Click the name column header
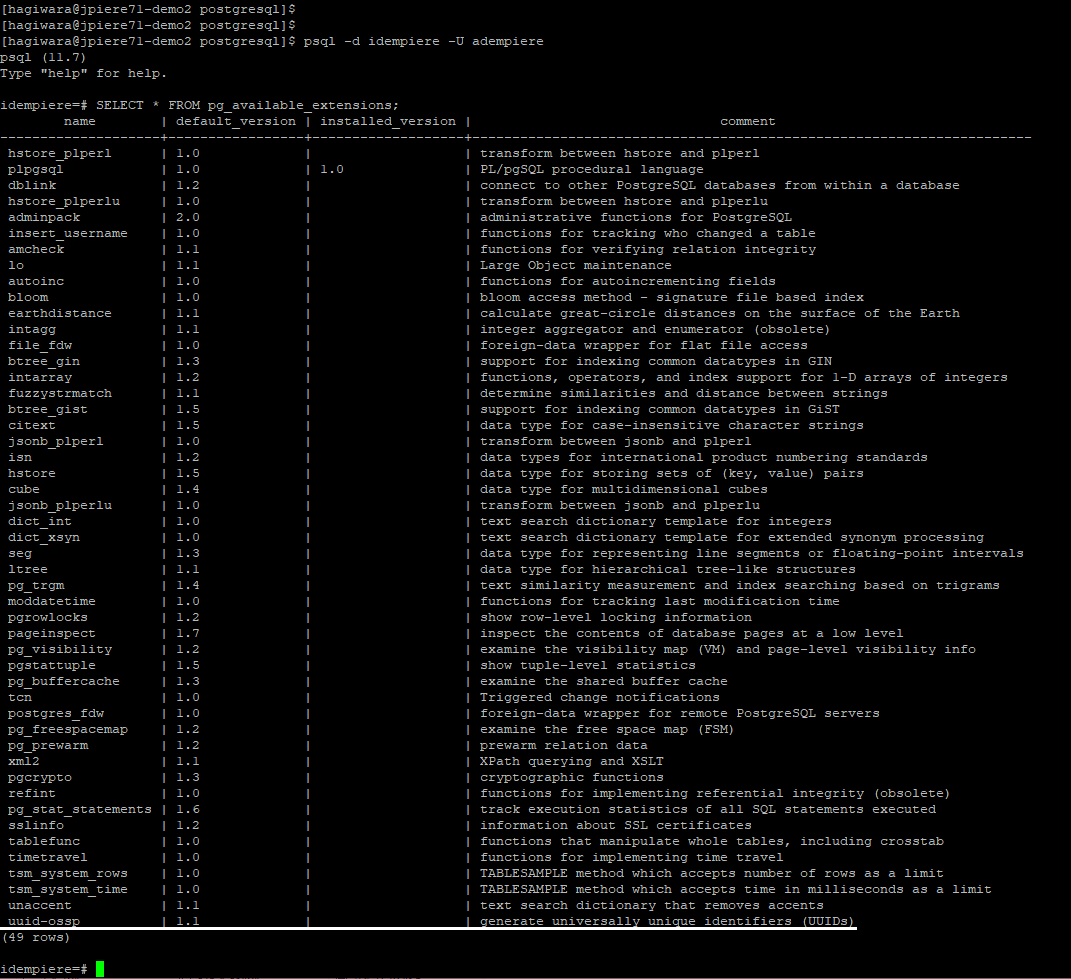 [x=79, y=120]
